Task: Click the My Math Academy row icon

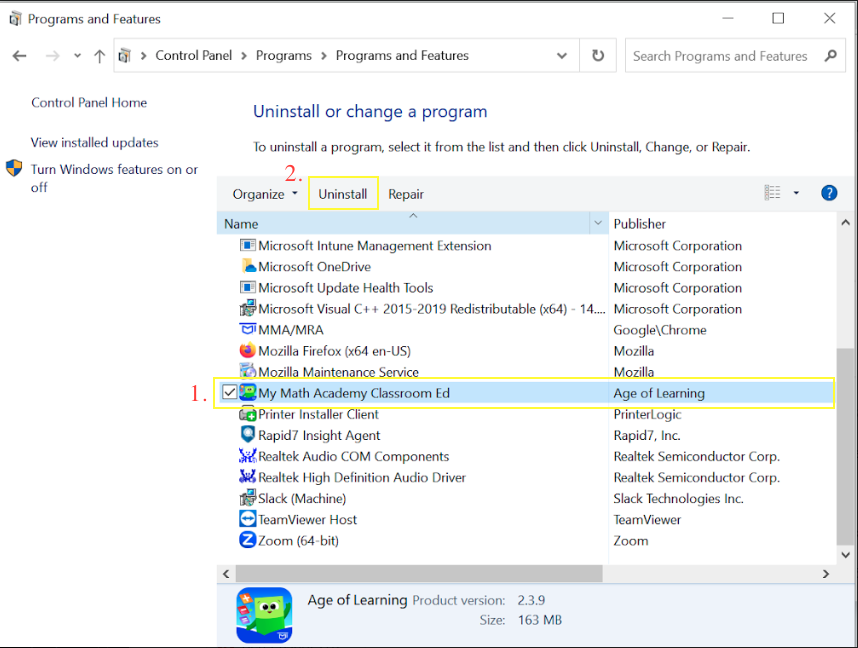Action: click(248, 392)
